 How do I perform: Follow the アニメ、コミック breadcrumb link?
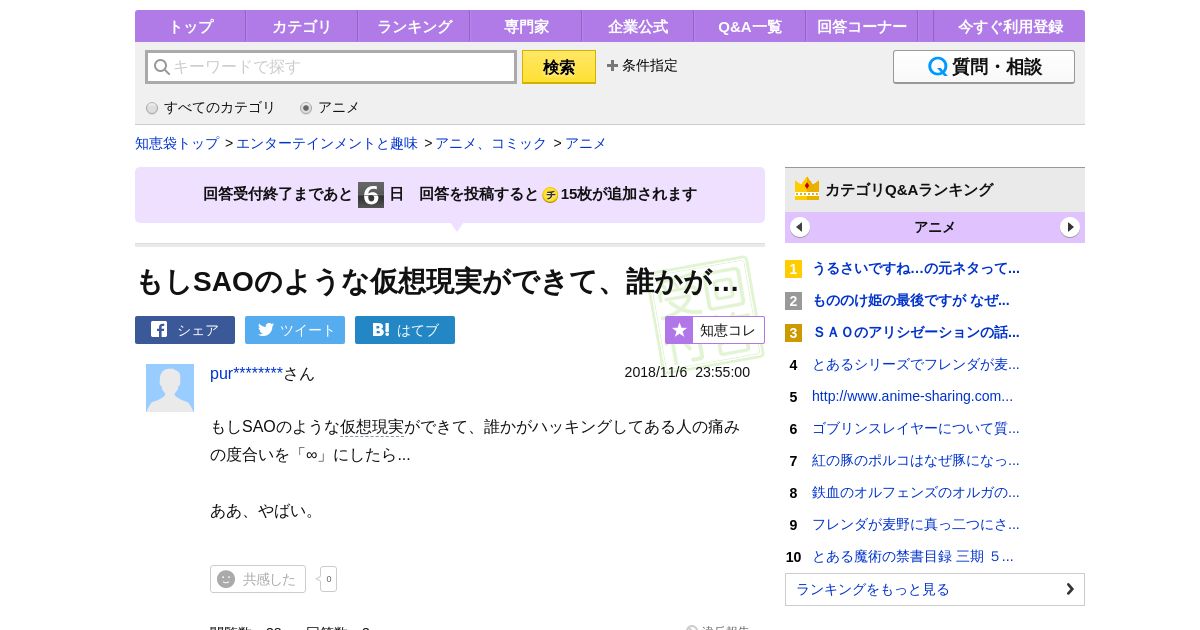(x=491, y=143)
